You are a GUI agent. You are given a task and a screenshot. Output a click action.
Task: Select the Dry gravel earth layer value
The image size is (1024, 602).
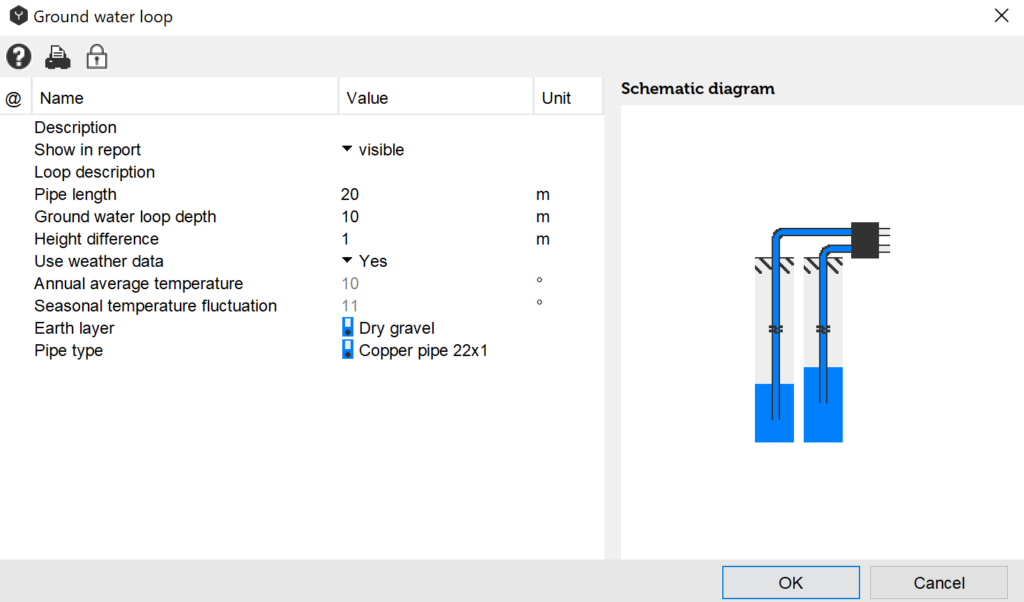(396, 328)
